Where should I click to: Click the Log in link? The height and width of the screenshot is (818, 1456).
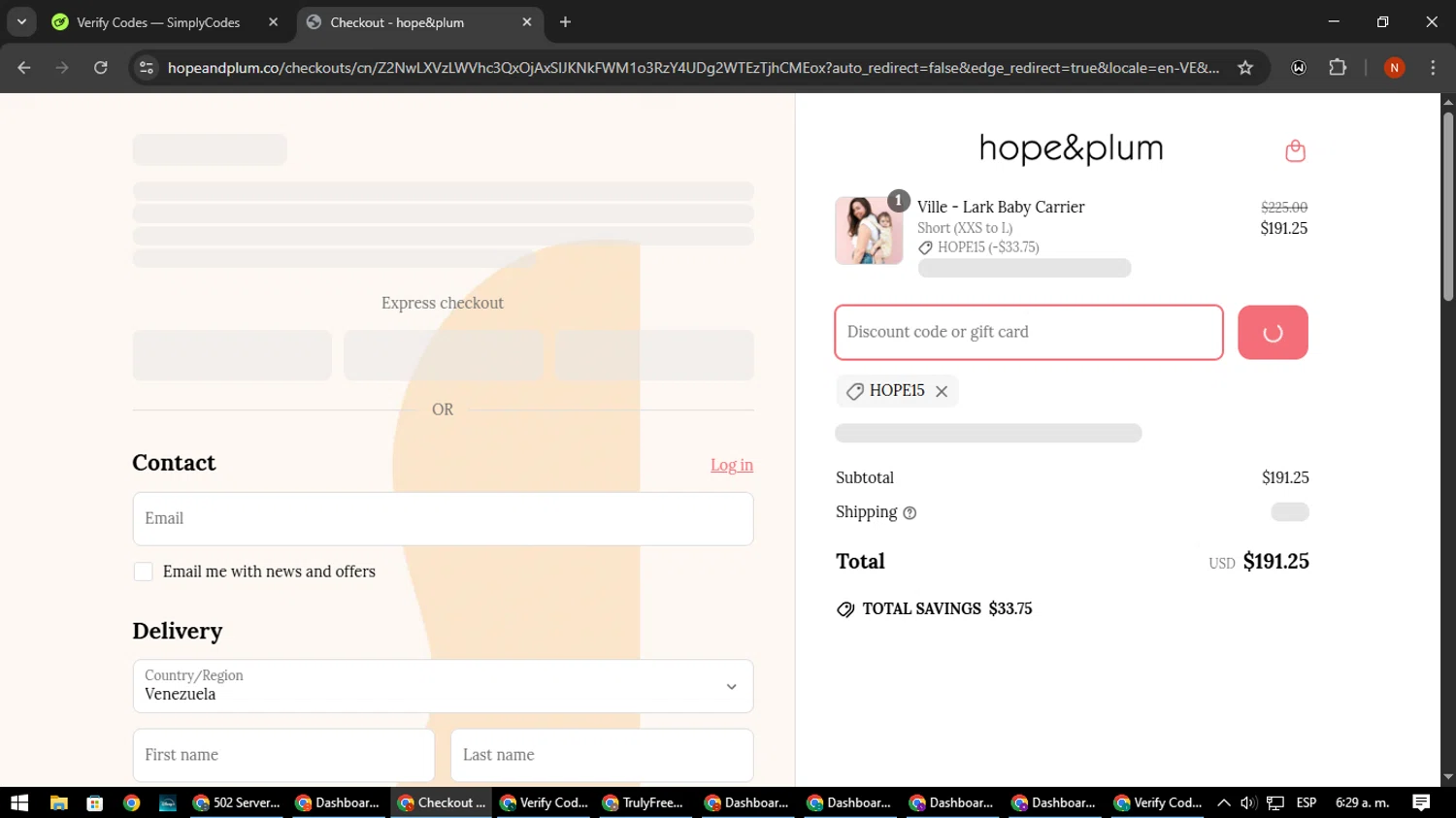click(x=732, y=465)
